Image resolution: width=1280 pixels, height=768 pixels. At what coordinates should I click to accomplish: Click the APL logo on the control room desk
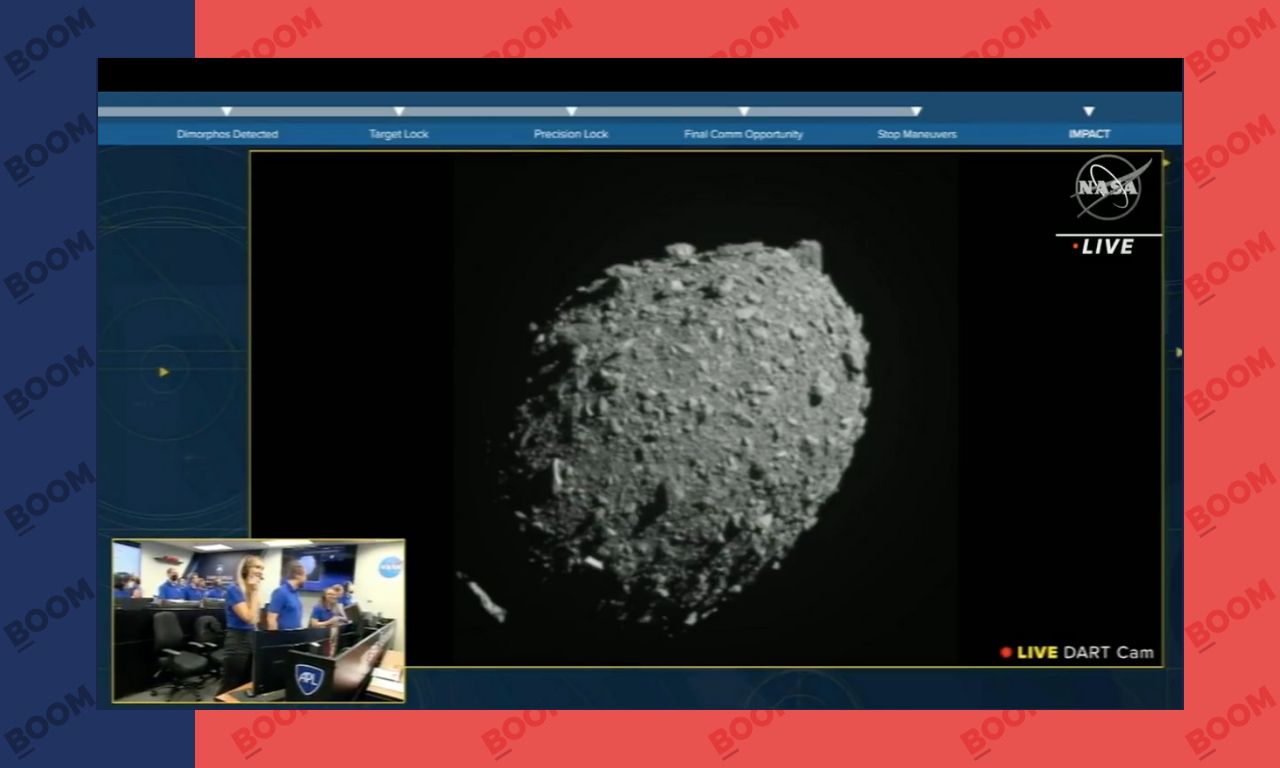point(308,679)
